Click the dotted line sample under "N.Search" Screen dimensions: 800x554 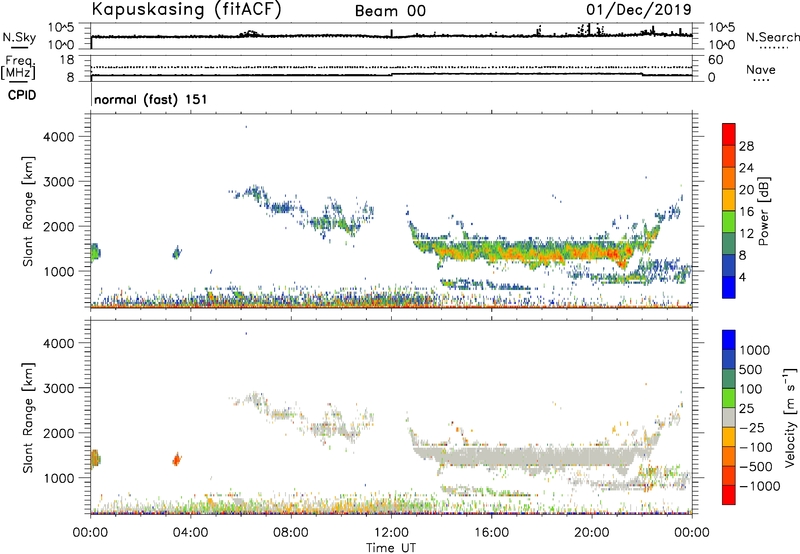click(x=773, y=48)
